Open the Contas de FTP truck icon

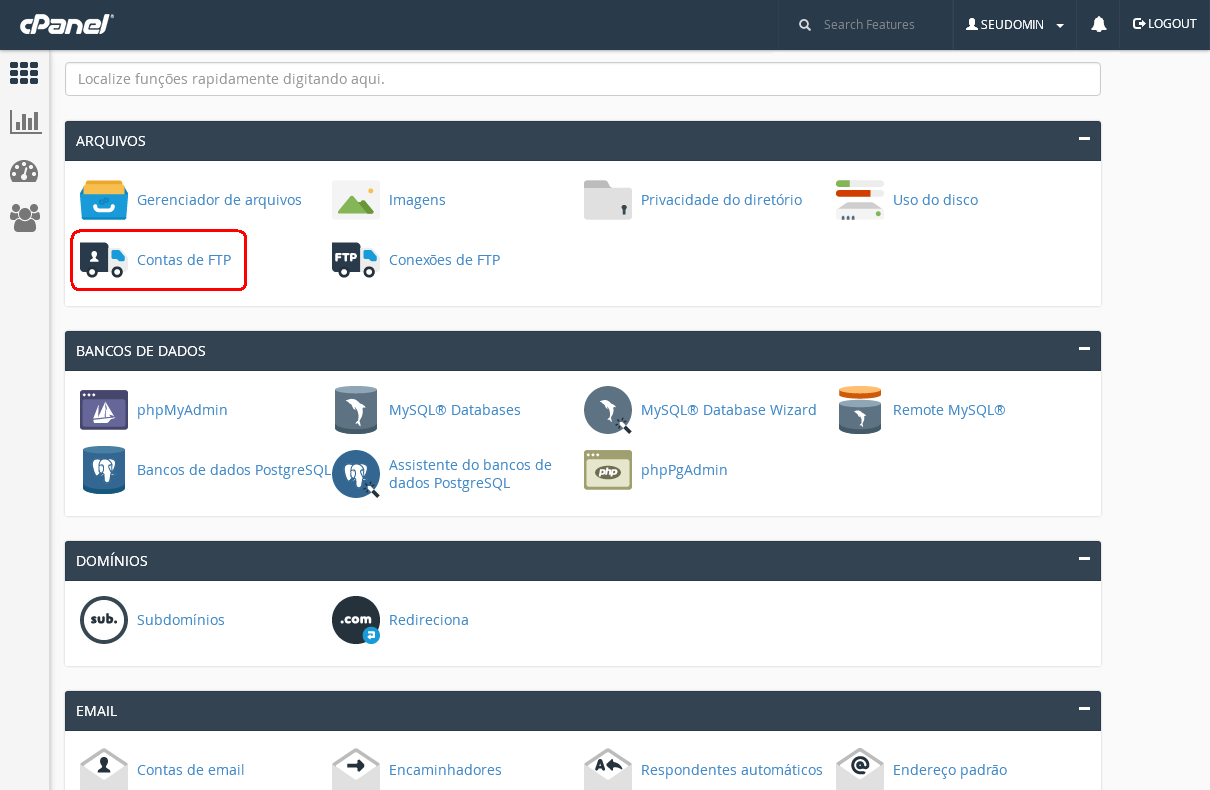coord(104,260)
